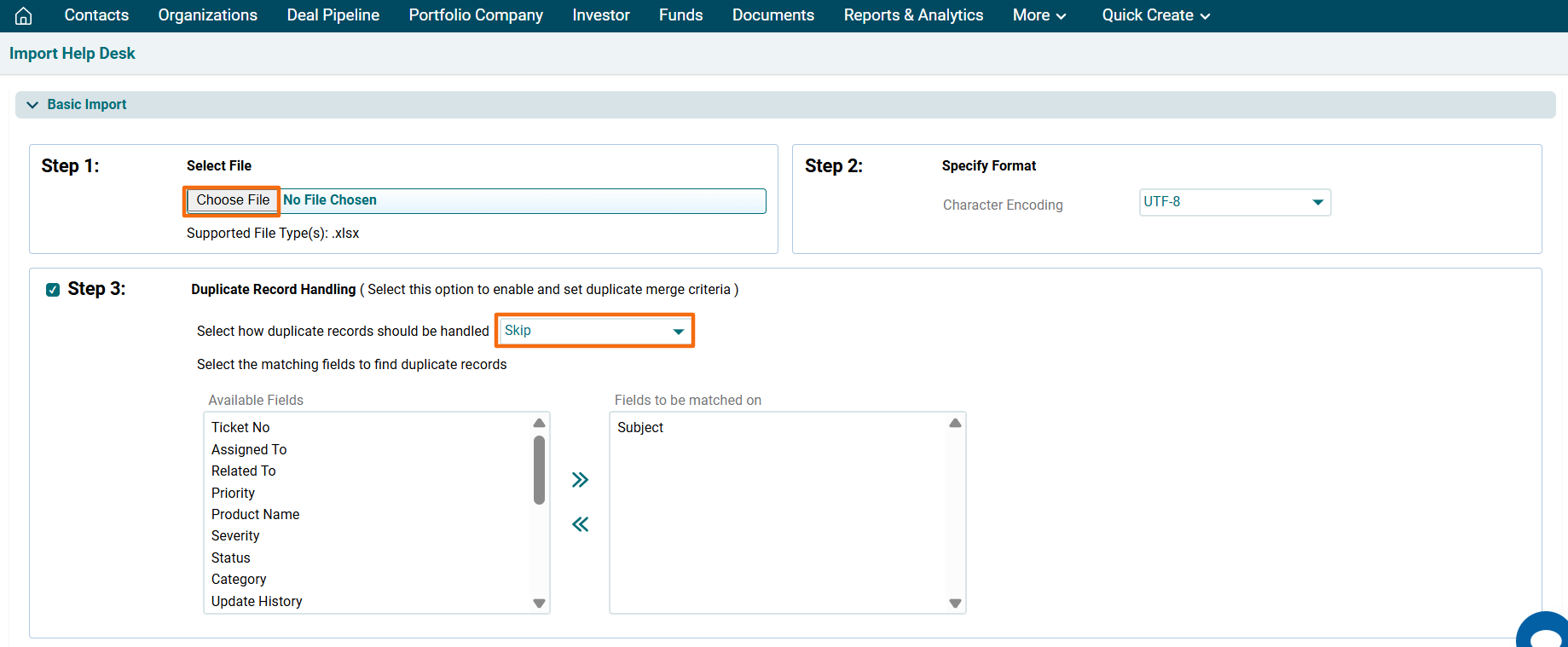1568x647 pixels.
Task: Open the Skip duplicate handling dropdown
Action: coord(595,331)
